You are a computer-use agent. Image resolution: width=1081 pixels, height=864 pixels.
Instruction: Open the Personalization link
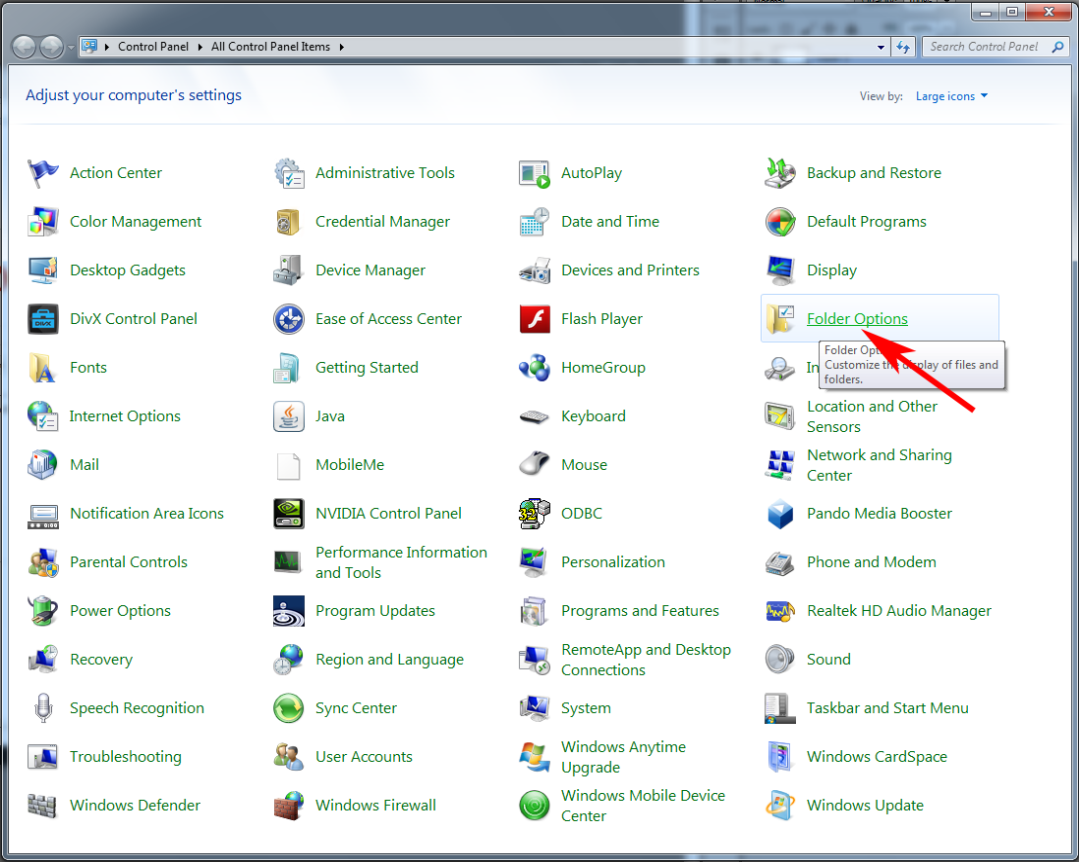pyautogui.click(x=613, y=563)
